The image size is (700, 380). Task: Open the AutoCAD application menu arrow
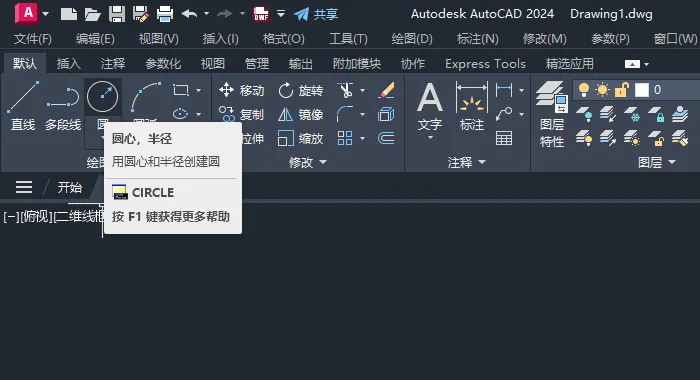click(45, 14)
